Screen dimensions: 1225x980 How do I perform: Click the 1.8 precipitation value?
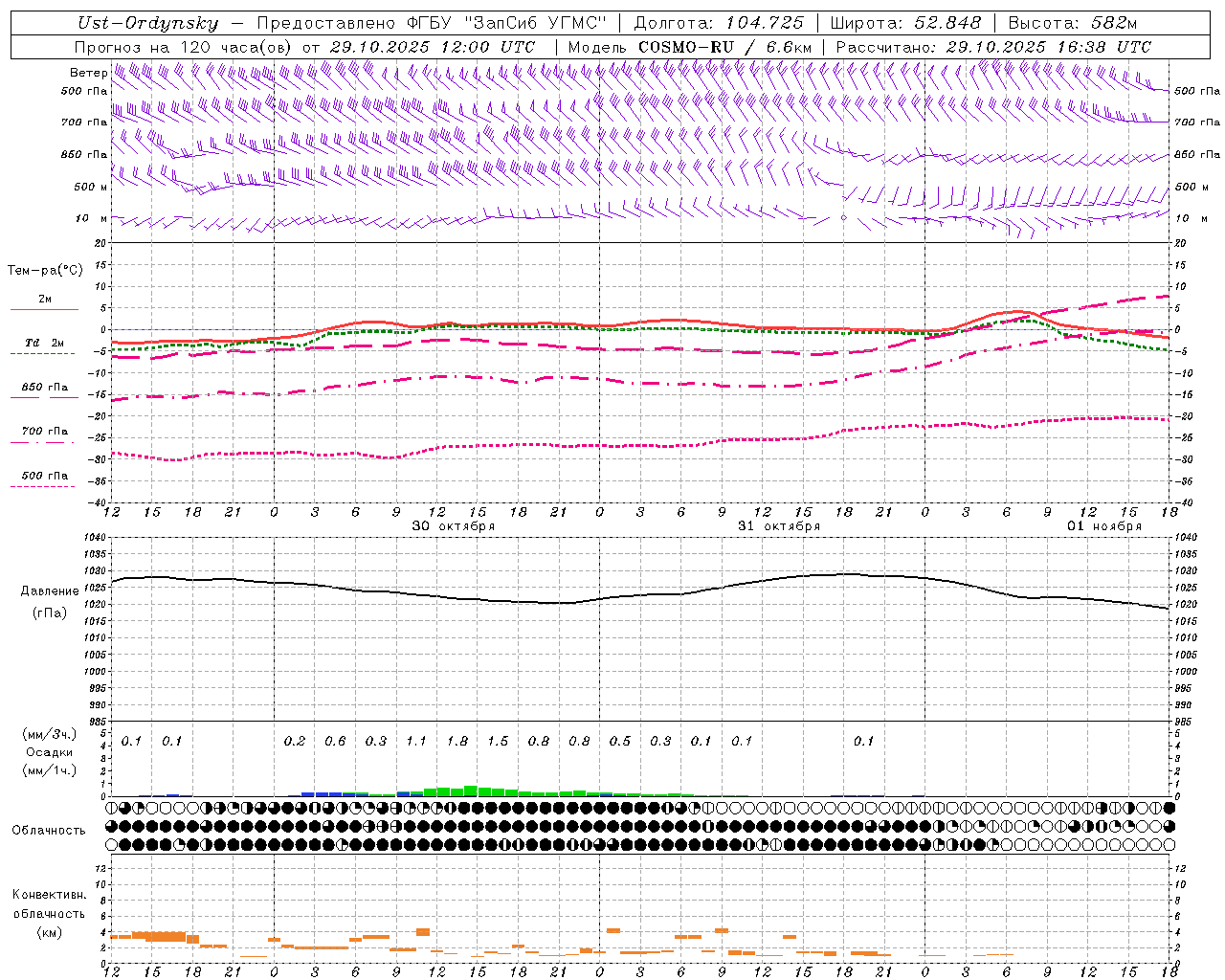point(457,741)
